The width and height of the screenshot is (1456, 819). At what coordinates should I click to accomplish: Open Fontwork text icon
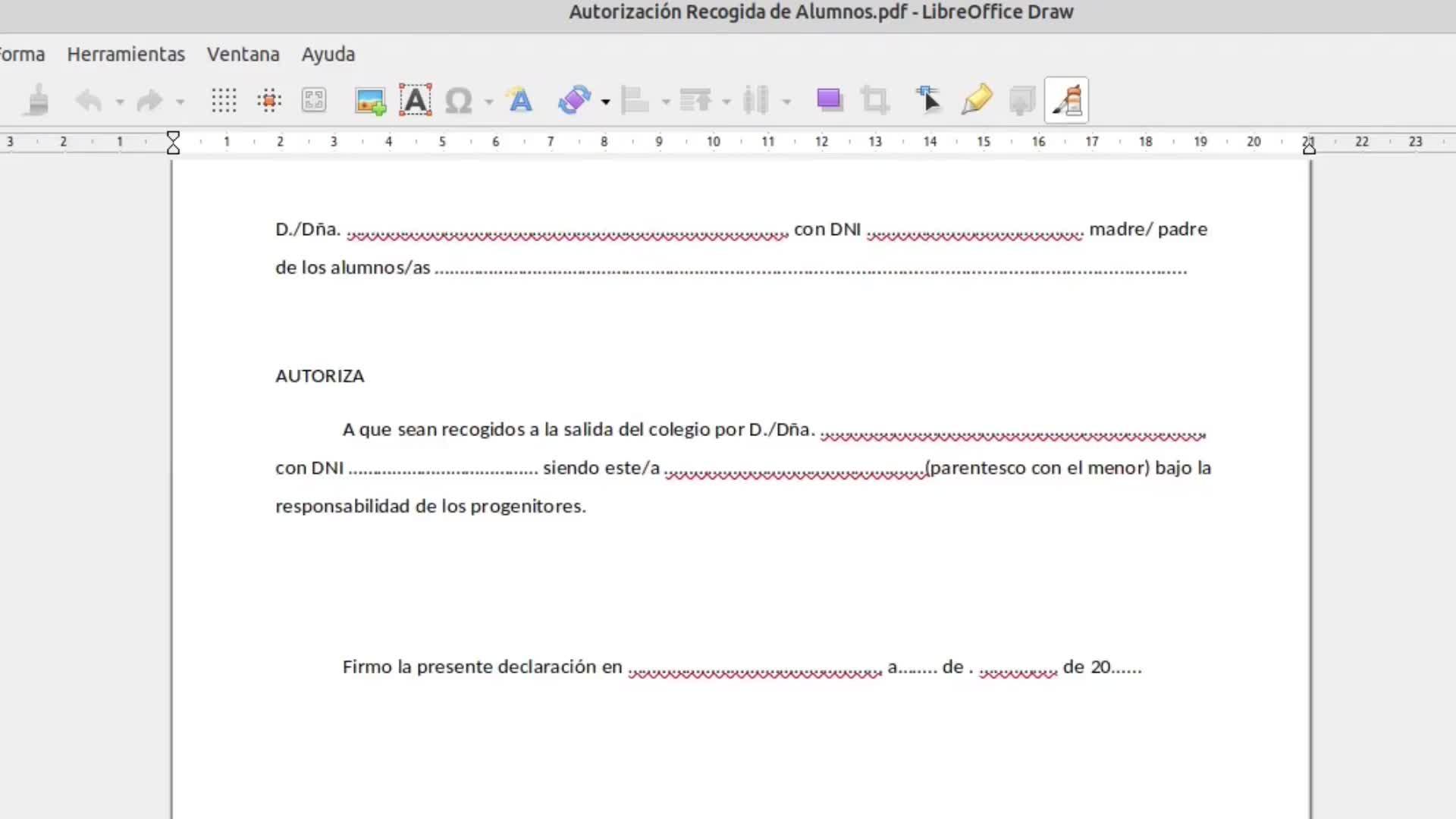pos(520,100)
